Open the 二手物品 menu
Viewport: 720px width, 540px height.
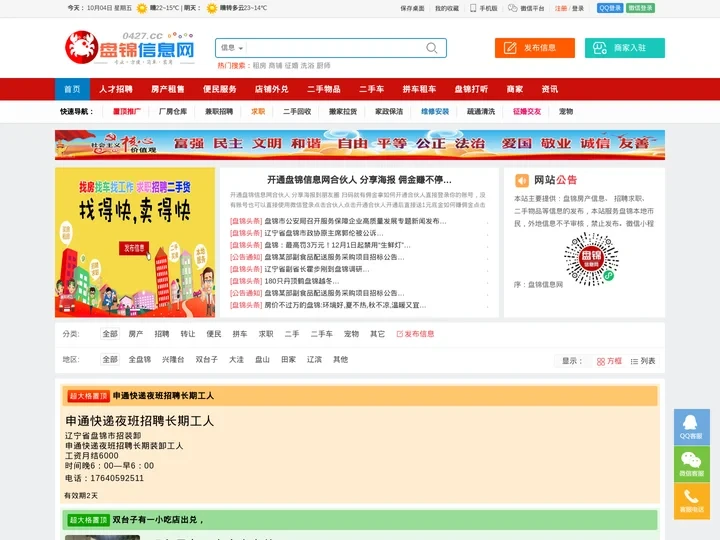click(324, 89)
